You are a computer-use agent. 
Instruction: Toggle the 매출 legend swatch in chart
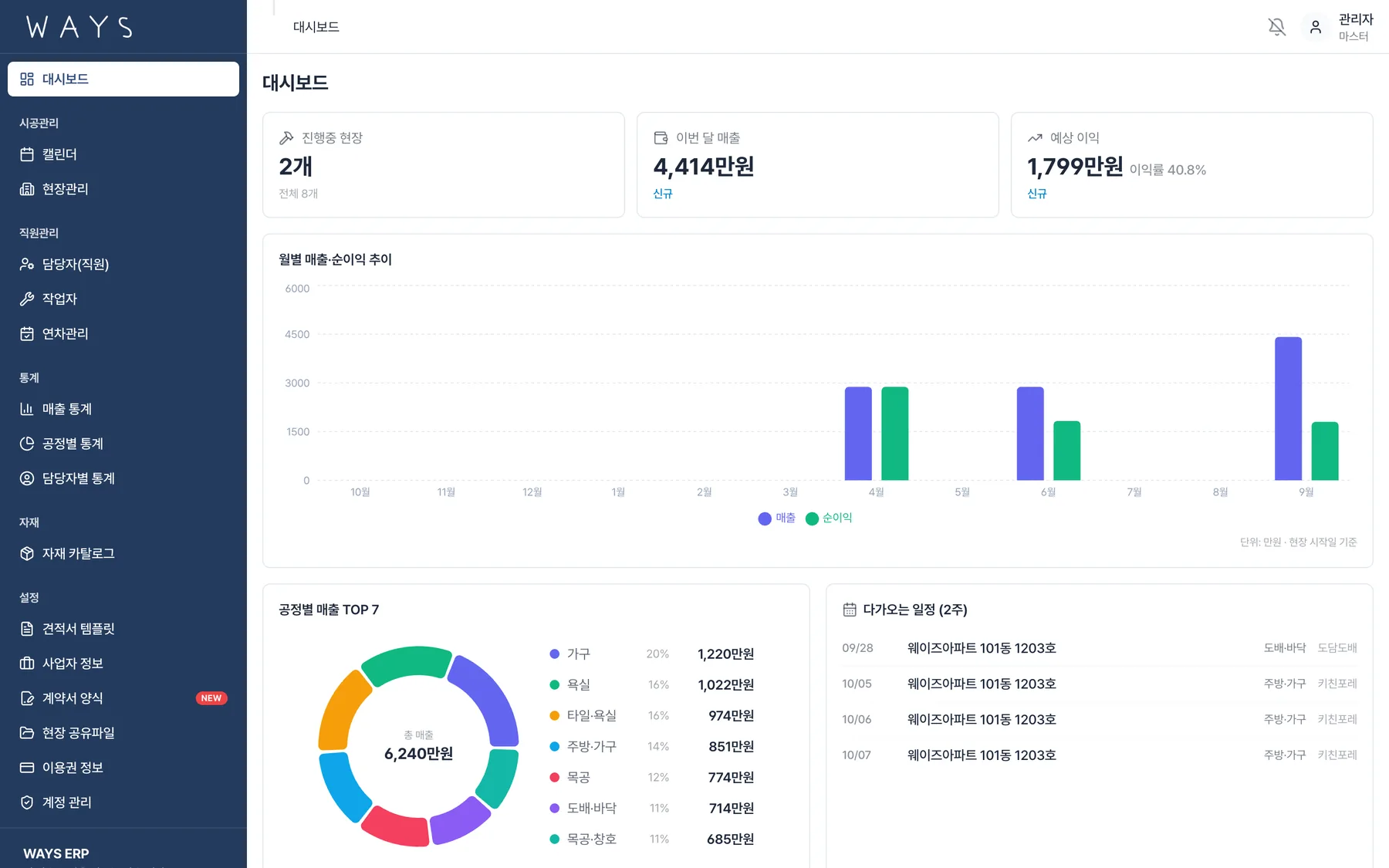tap(765, 518)
